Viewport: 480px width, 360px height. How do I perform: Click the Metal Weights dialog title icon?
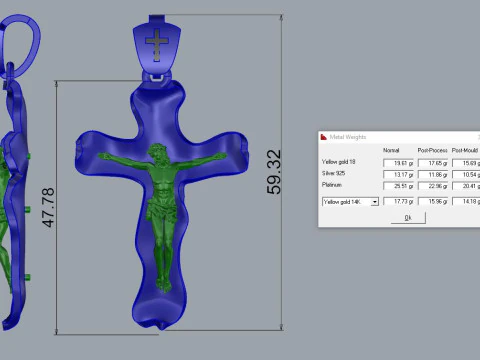(x=323, y=137)
